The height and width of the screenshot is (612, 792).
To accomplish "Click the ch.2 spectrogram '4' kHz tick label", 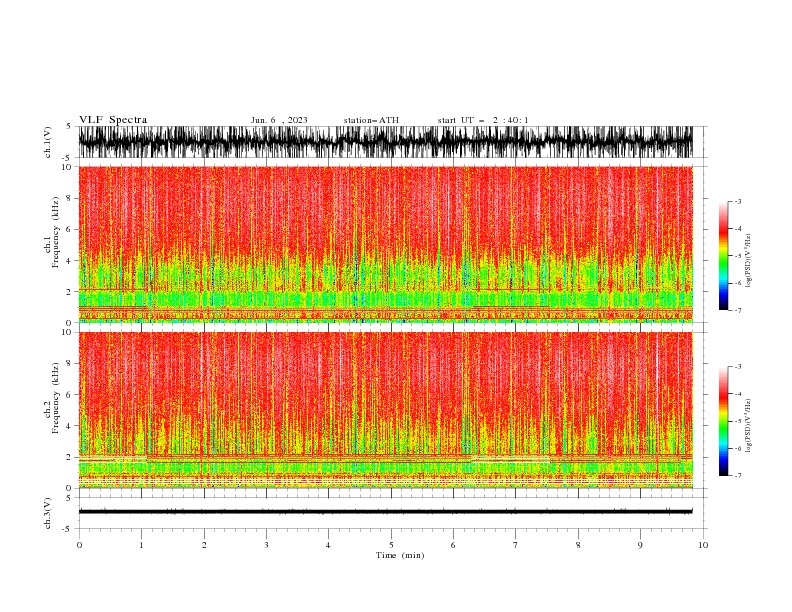I will (x=69, y=426).
